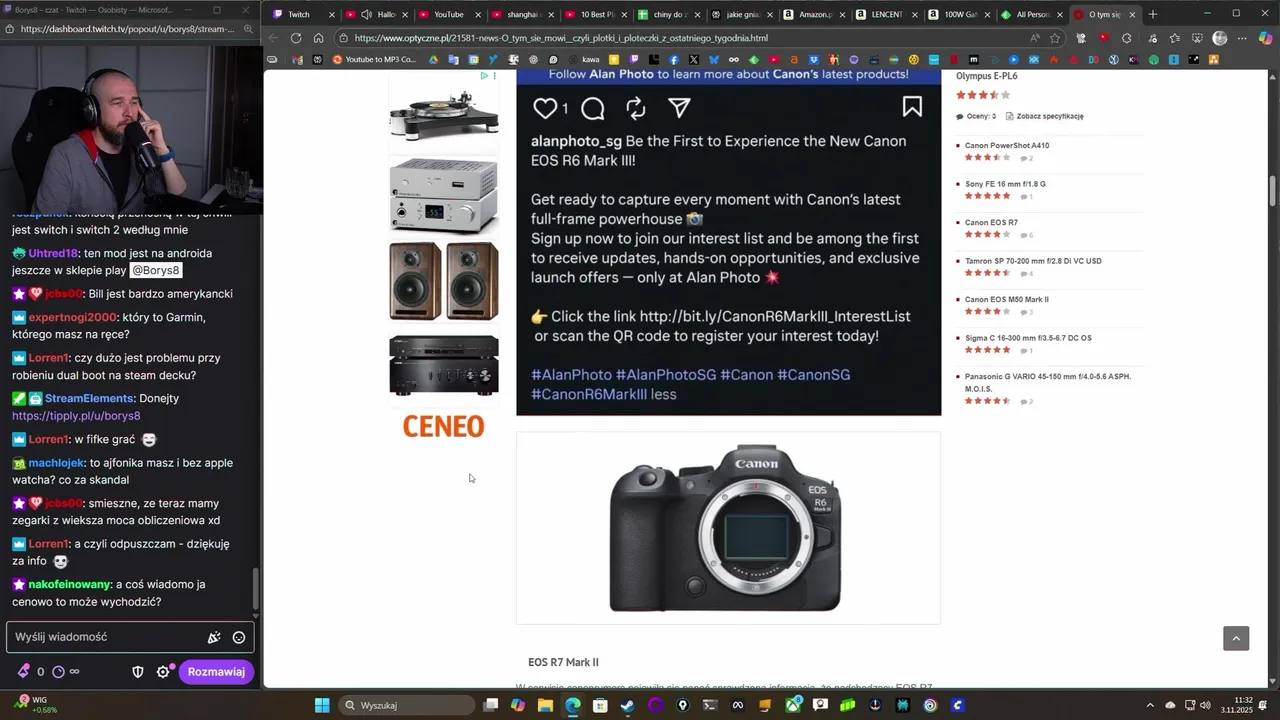This screenshot has width=1280, height=720.
Task: Click the channel points icon in chat
Action: tap(58, 672)
